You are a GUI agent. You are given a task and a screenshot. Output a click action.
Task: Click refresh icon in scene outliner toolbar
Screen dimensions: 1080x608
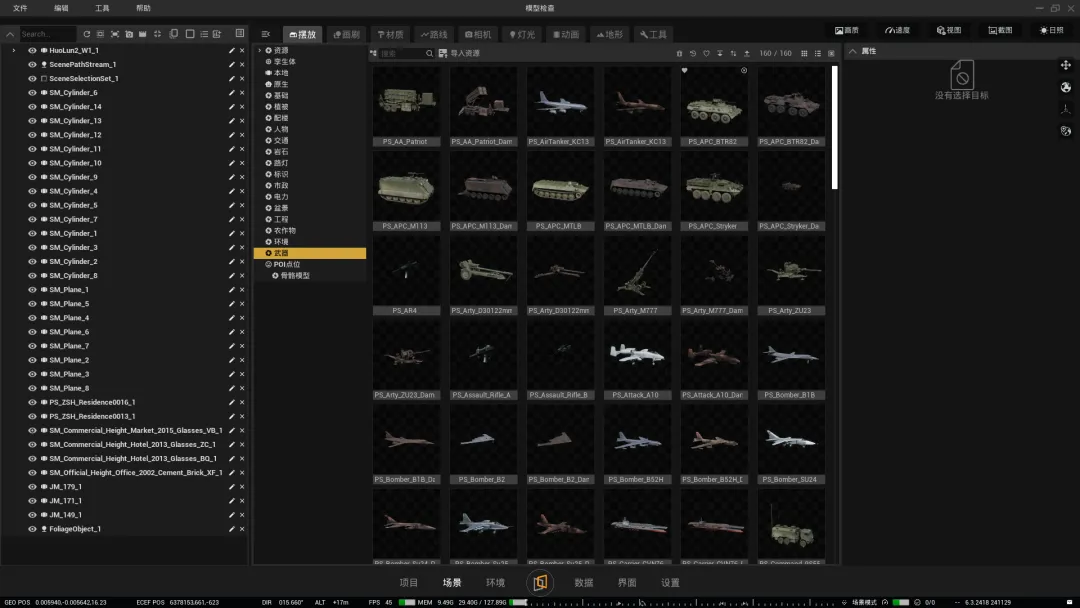[x=87, y=34]
